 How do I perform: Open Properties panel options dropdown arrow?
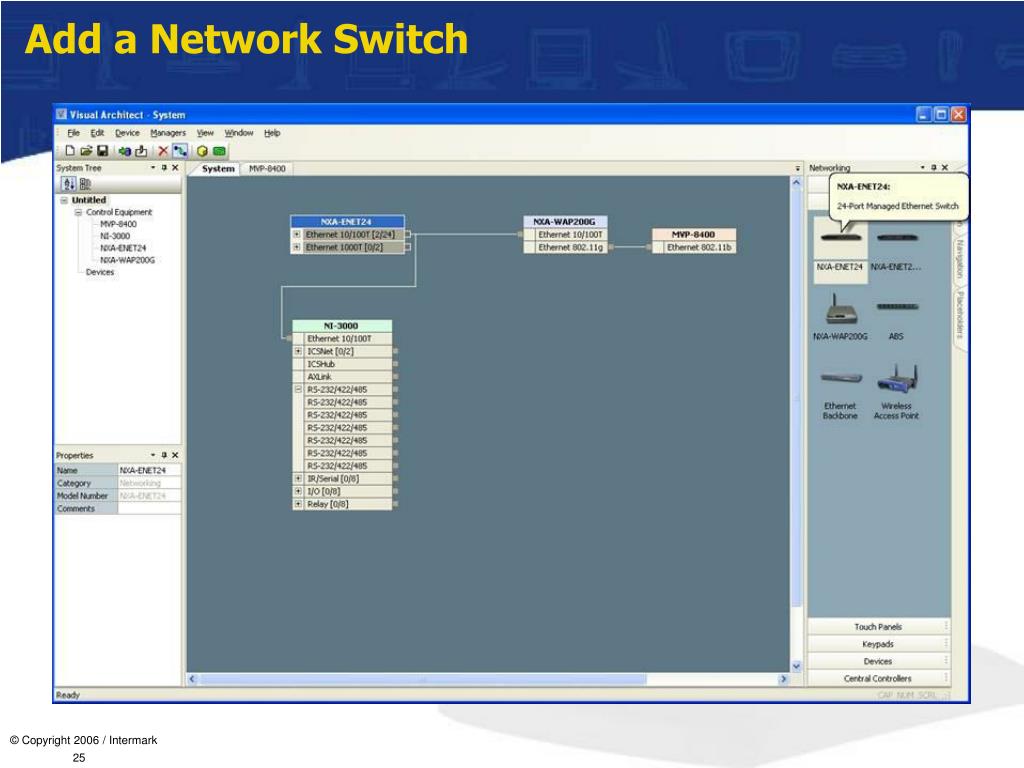pyautogui.click(x=153, y=455)
